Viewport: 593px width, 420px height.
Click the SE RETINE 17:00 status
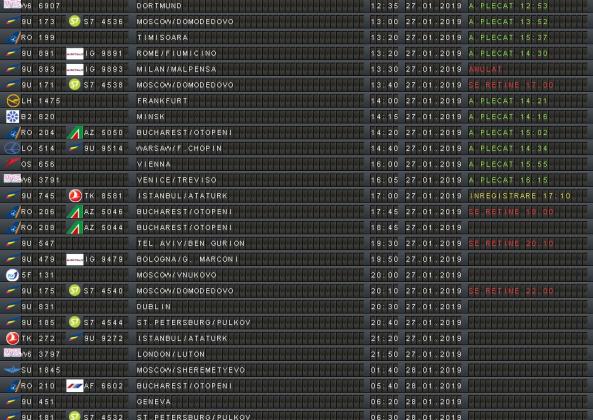click(511, 85)
